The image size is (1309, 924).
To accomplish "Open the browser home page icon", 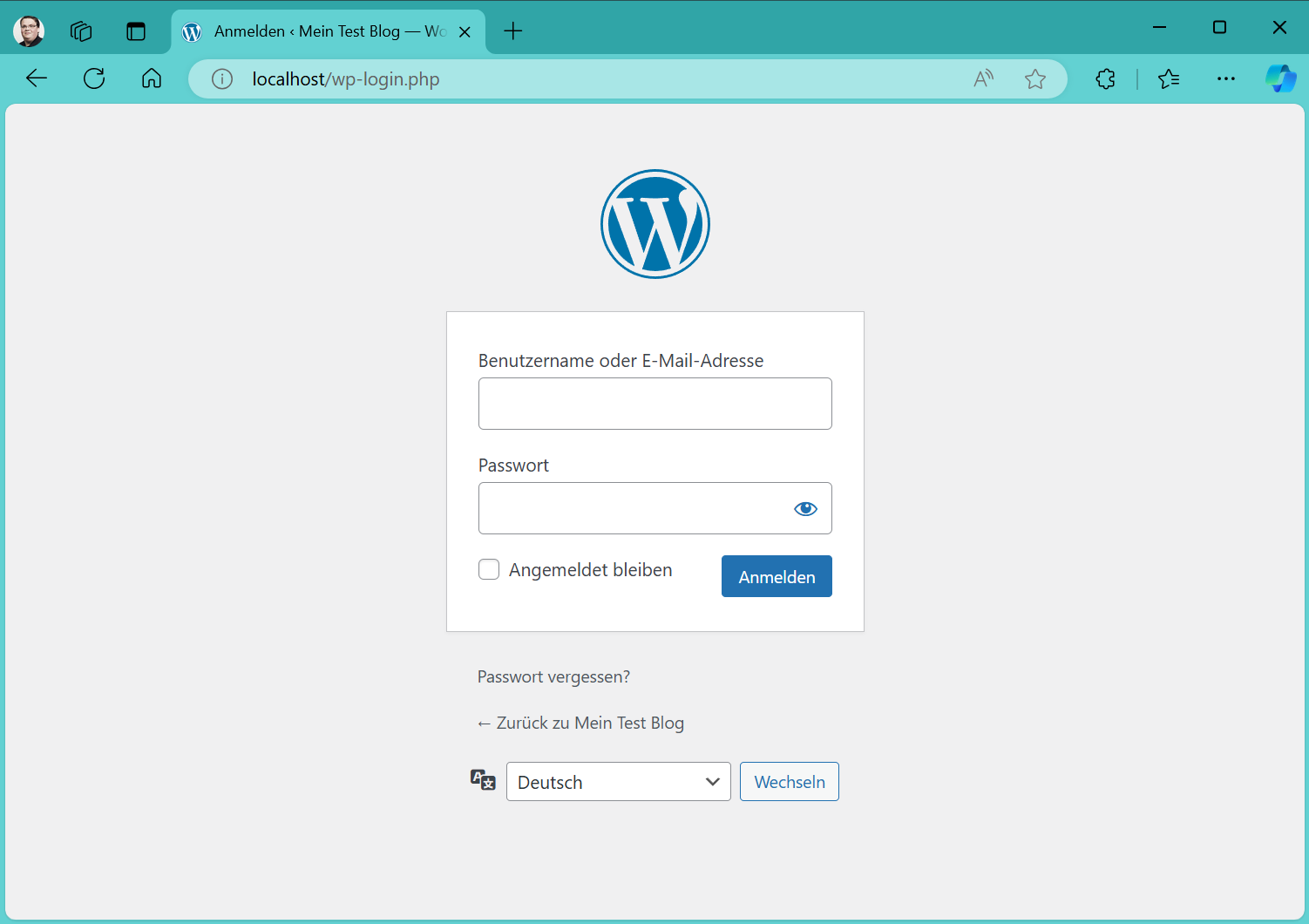I will (x=152, y=78).
